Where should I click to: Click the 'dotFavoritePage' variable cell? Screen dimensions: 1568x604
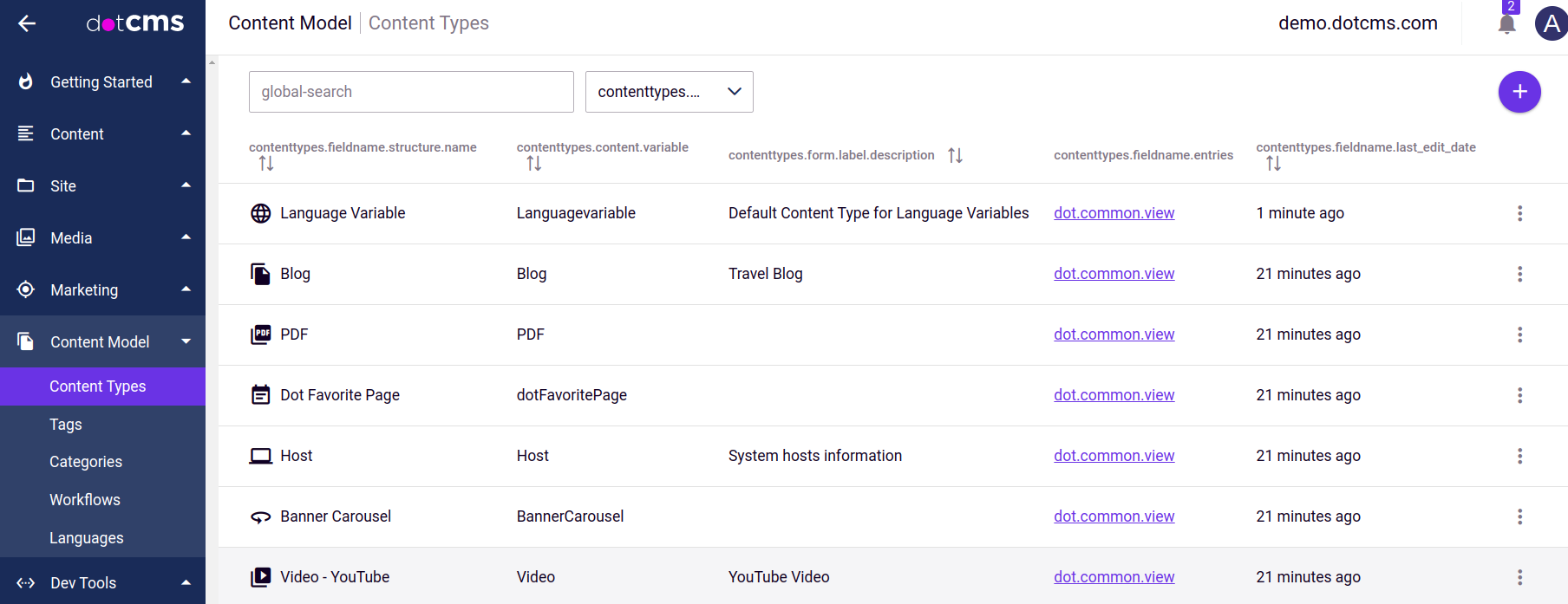[572, 395]
